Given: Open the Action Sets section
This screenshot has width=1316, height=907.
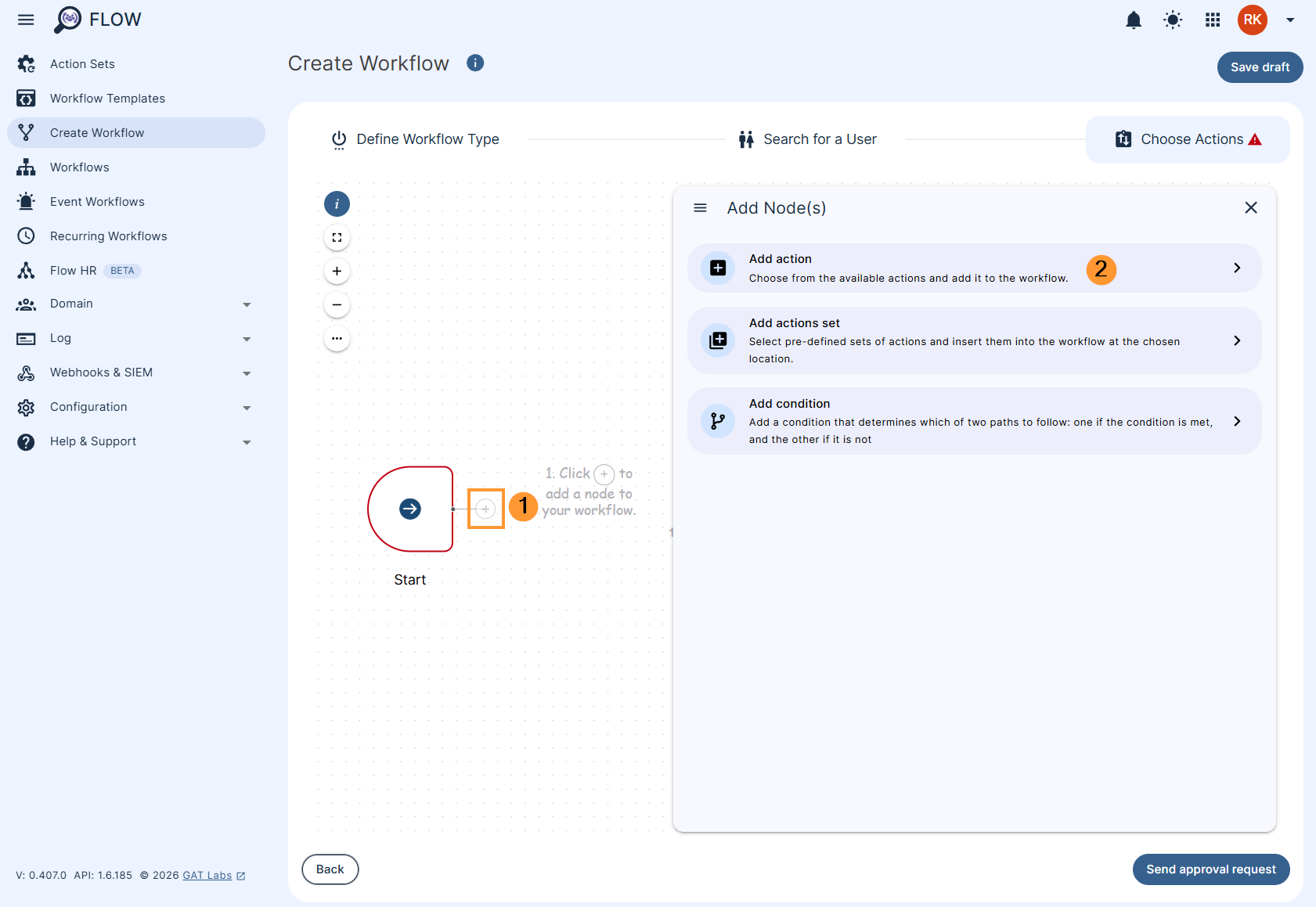Looking at the screenshot, I should pos(81,63).
